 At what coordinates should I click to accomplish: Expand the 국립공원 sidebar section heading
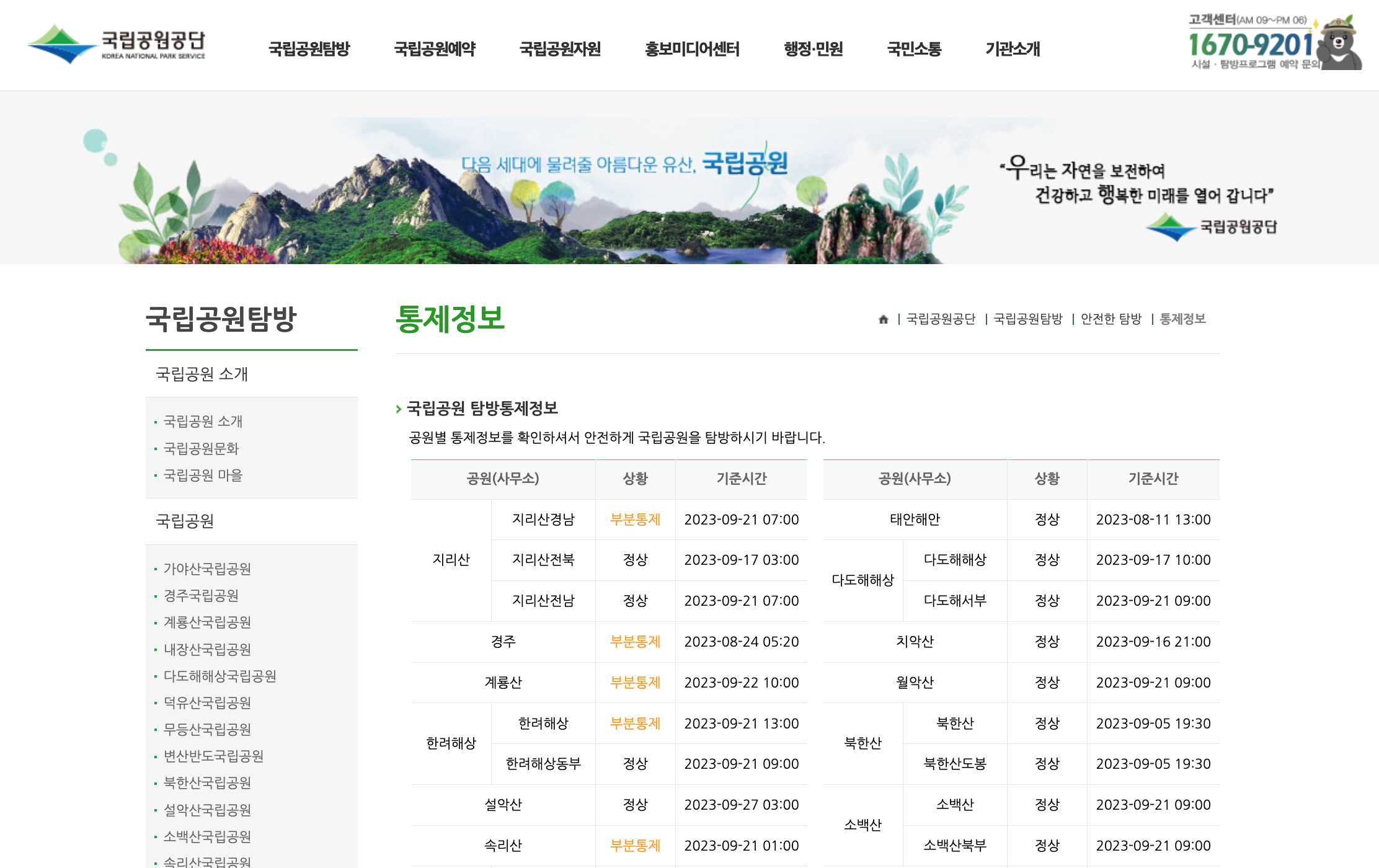185,521
